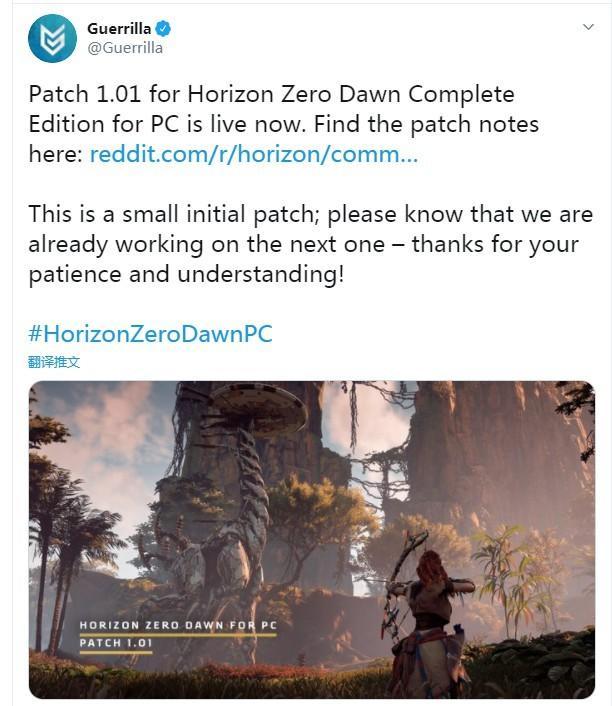
Task: Open the attached Horizon Zero Dawn image
Action: (312, 539)
